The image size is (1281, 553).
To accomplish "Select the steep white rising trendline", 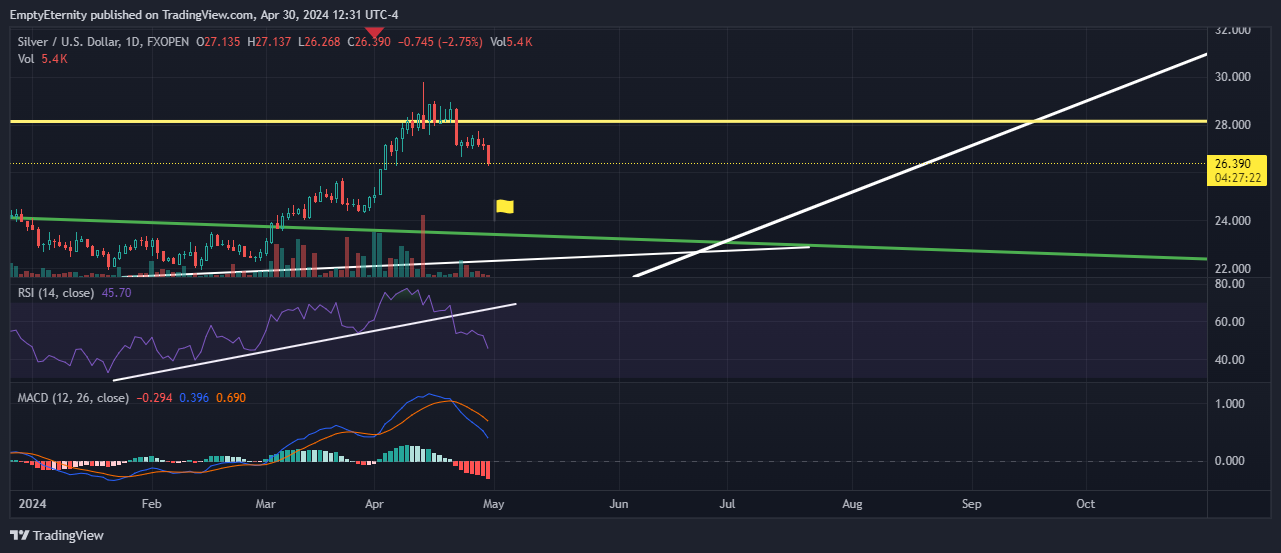I will point(921,164).
